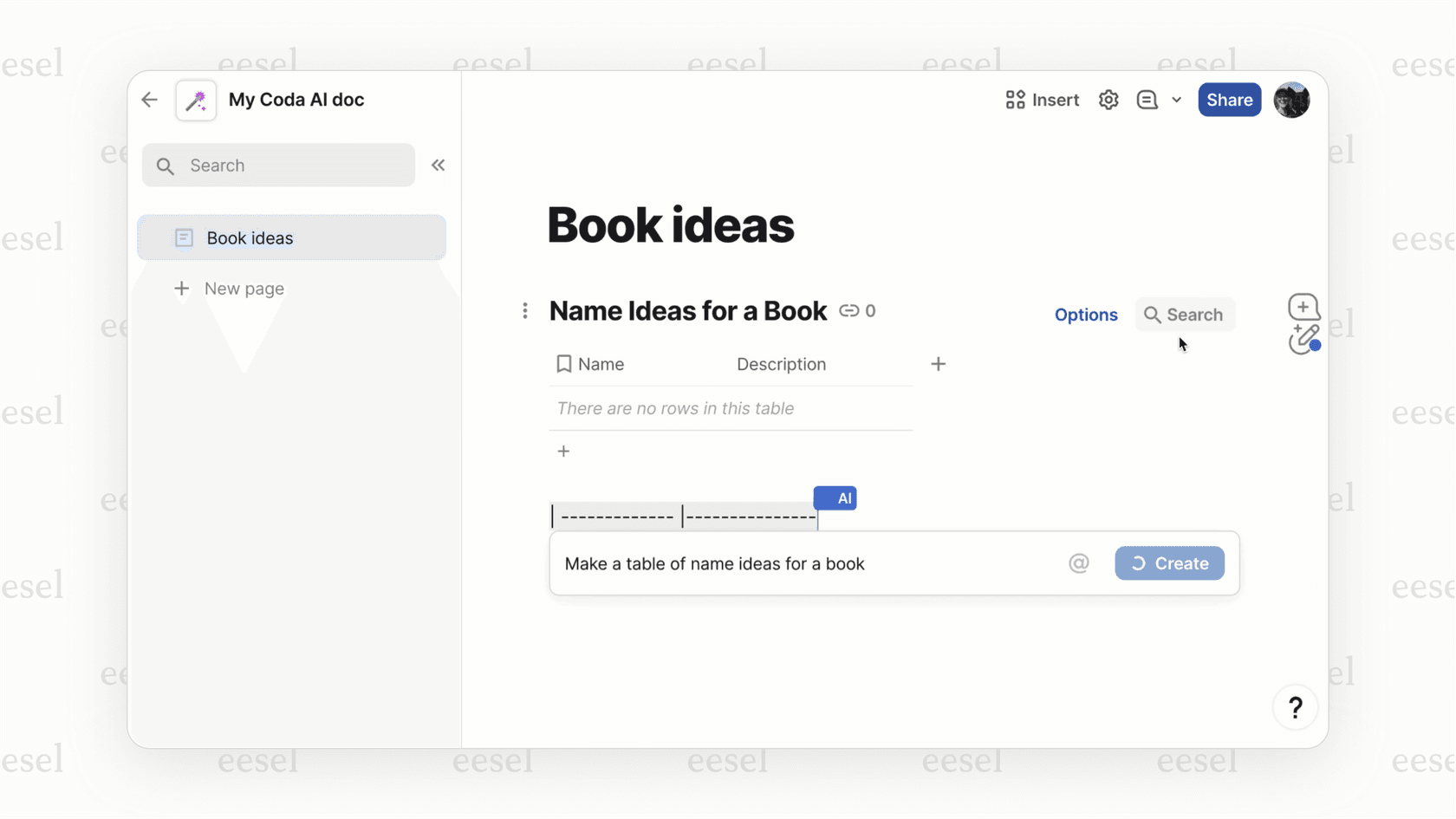Click the @ mention icon in the AI prompt
The width and height of the screenshot is (1456, 819).
pos(1079,563)
